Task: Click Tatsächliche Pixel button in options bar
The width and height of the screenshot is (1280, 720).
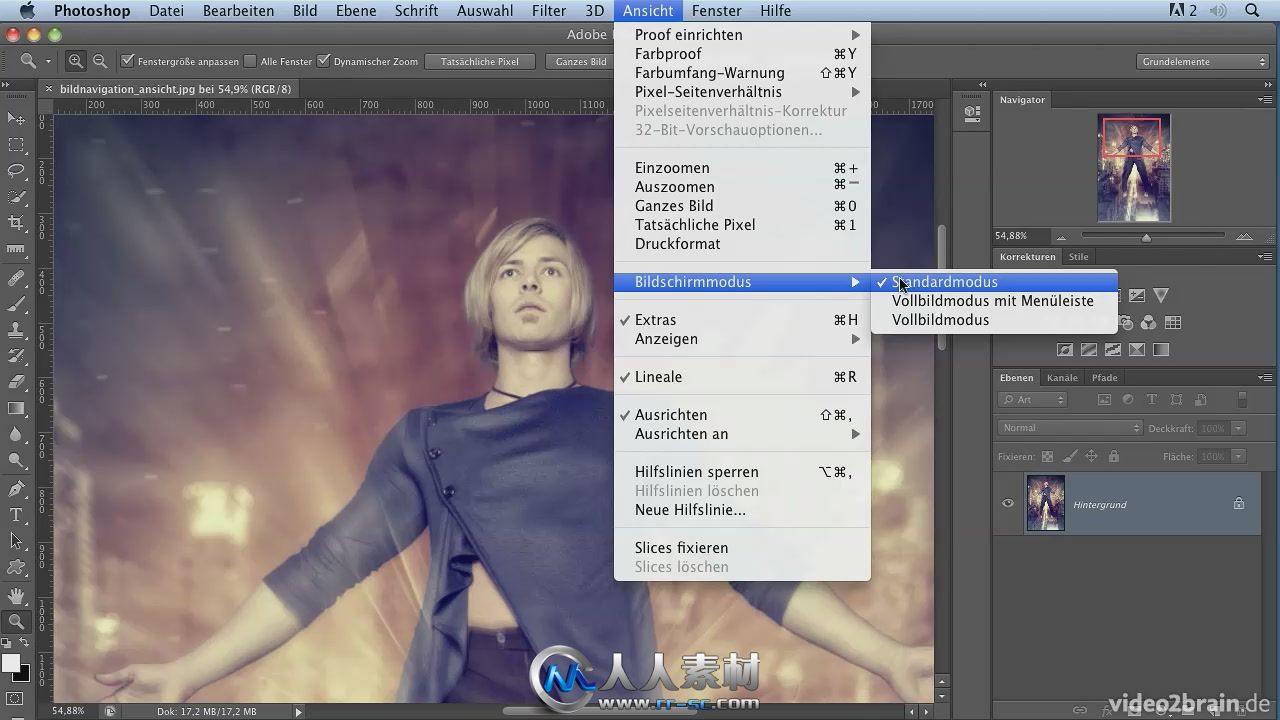Action: point(480,61)
